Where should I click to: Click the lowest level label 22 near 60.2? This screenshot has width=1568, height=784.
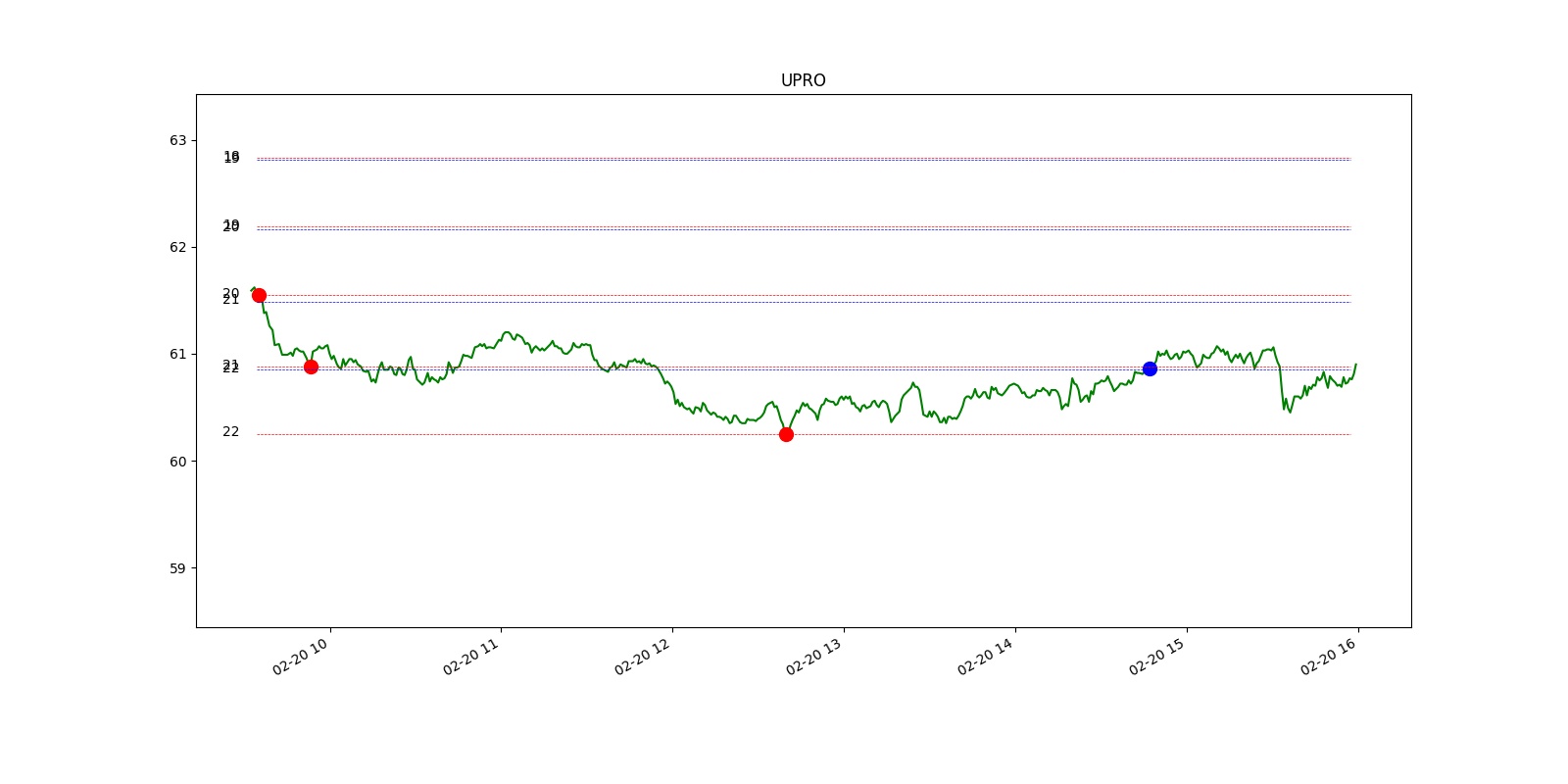pyautogui.click(x=230, y=431)
